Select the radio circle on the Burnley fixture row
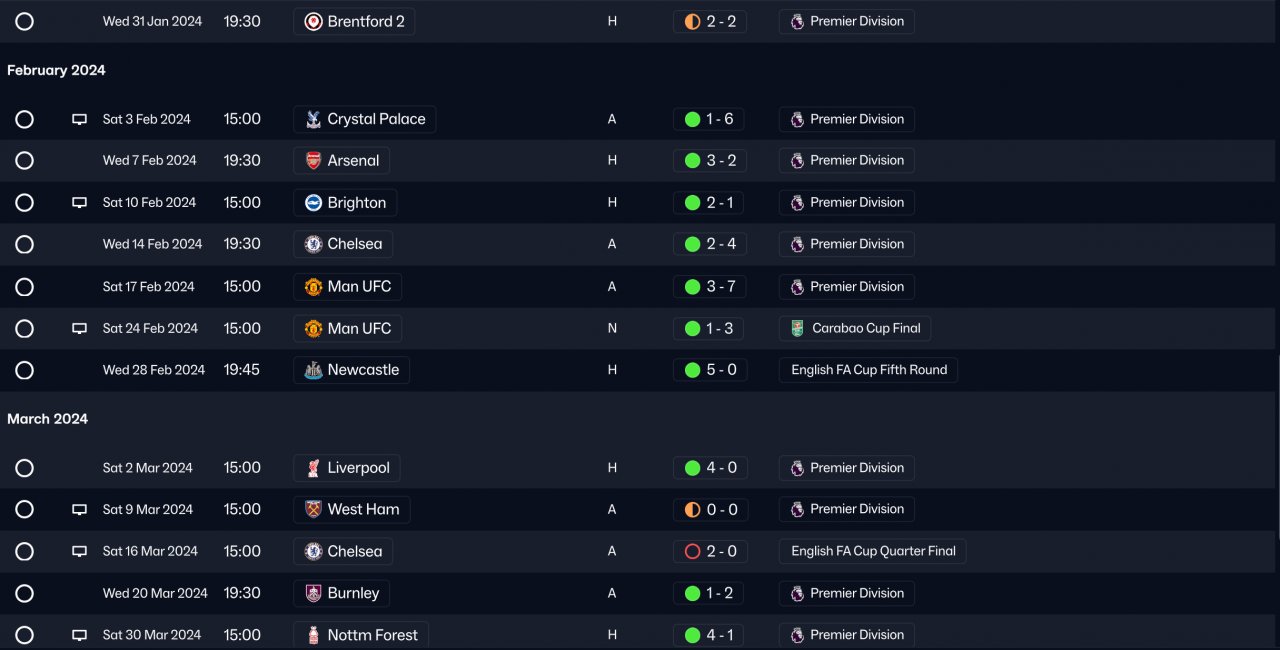The height and width of the screenshot is (650, 1280). [x=25, y=593]
